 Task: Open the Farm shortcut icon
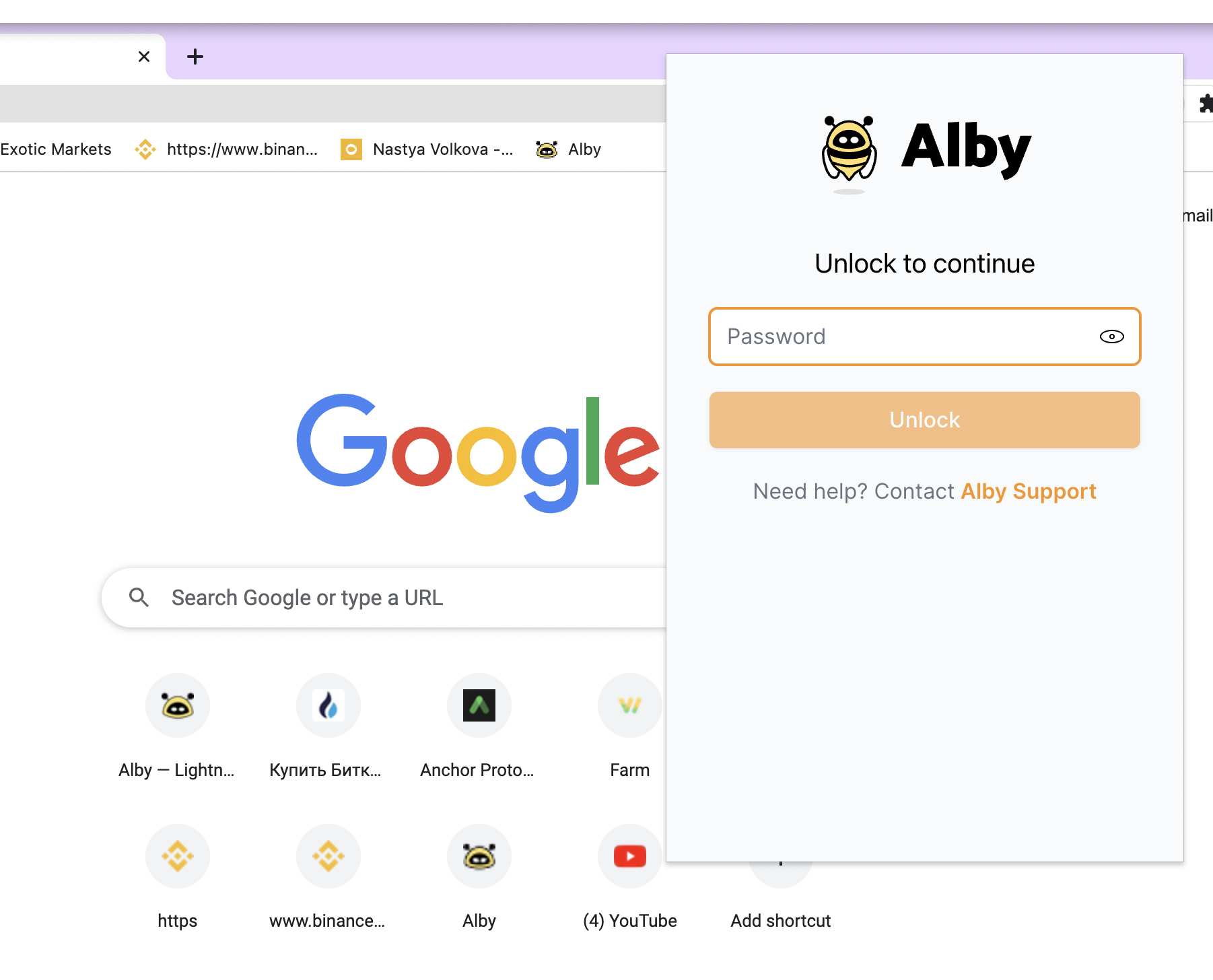(630, 705)
